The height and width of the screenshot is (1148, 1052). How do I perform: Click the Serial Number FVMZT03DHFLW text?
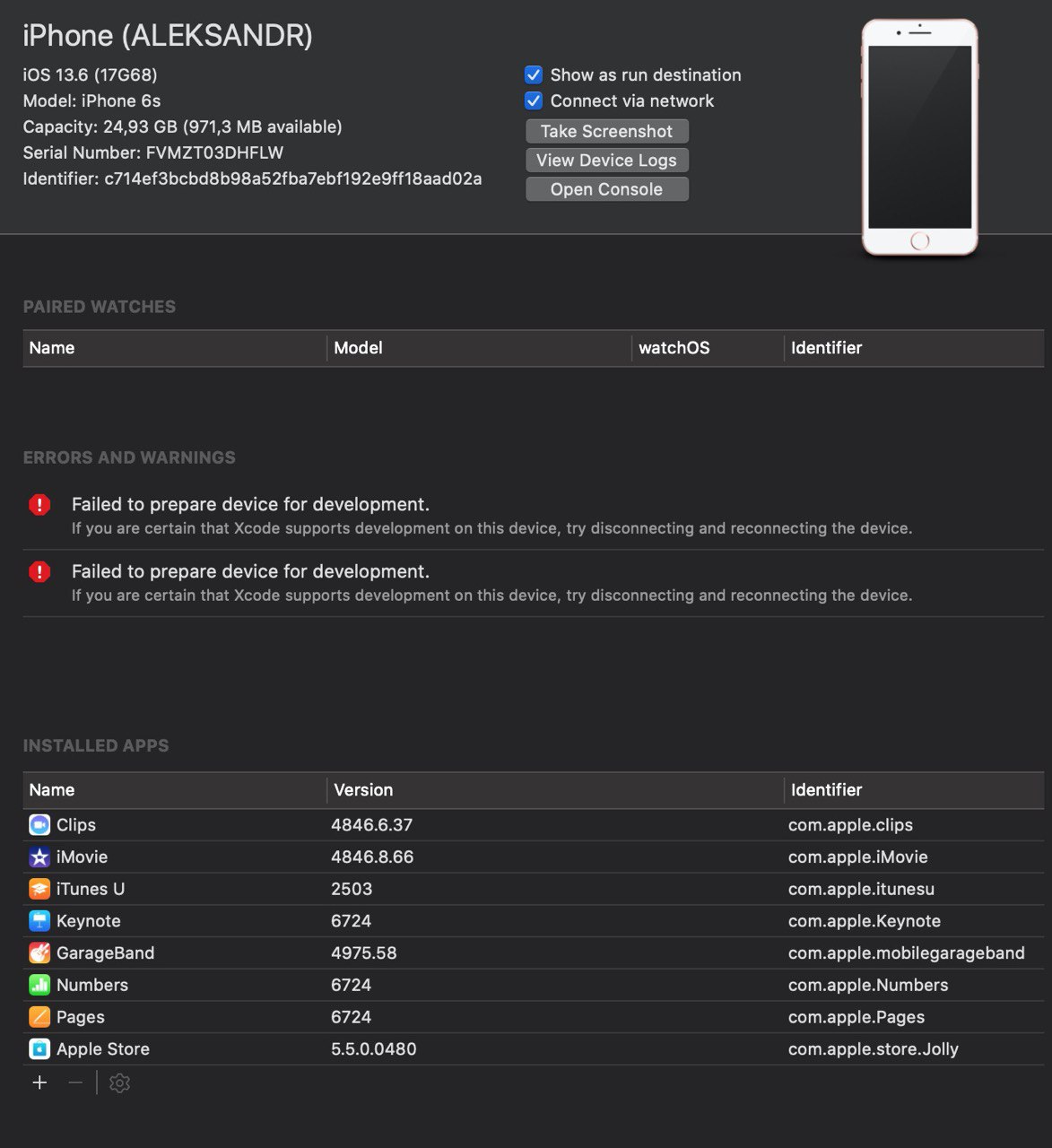152,152
